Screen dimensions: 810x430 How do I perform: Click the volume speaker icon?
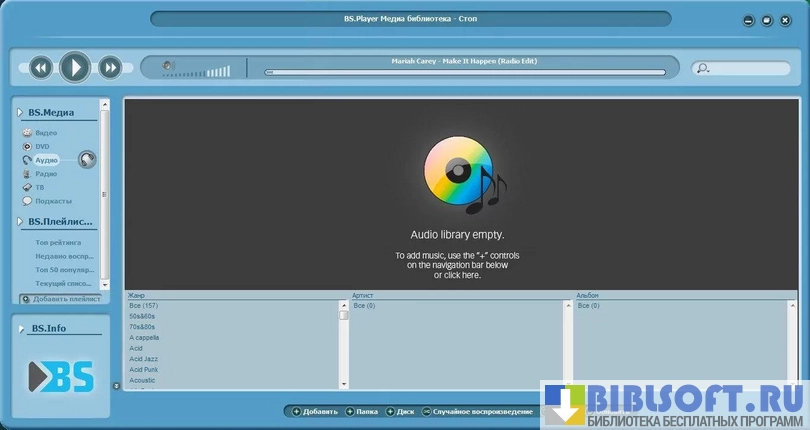click(168, 67)
